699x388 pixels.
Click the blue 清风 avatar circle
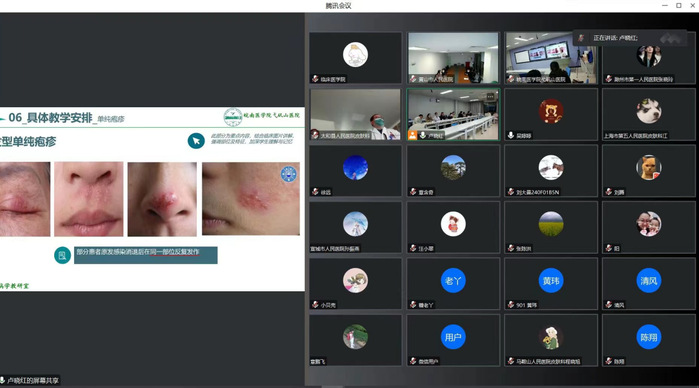[649, 281]
